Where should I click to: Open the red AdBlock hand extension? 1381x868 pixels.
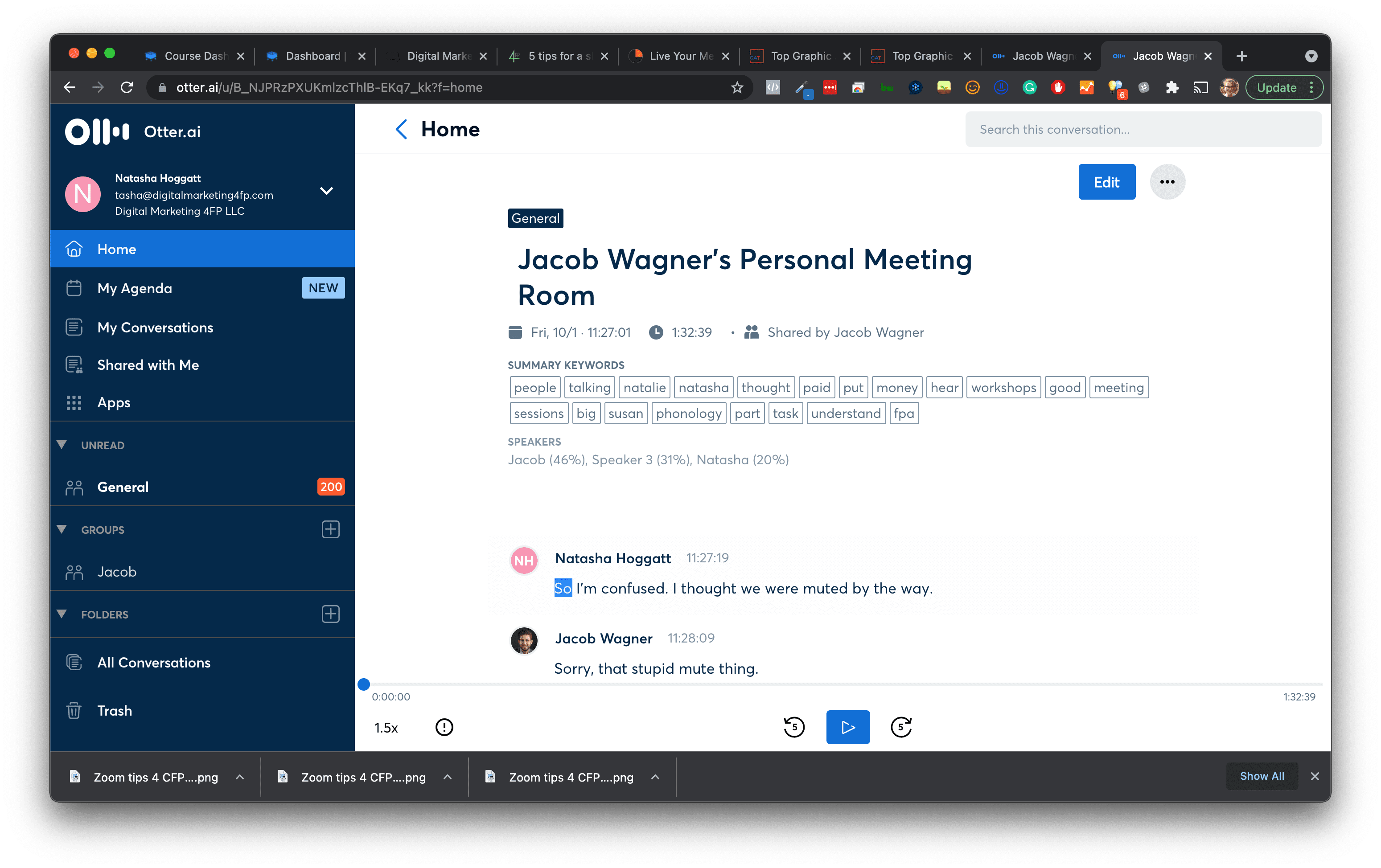[1058, 87]
